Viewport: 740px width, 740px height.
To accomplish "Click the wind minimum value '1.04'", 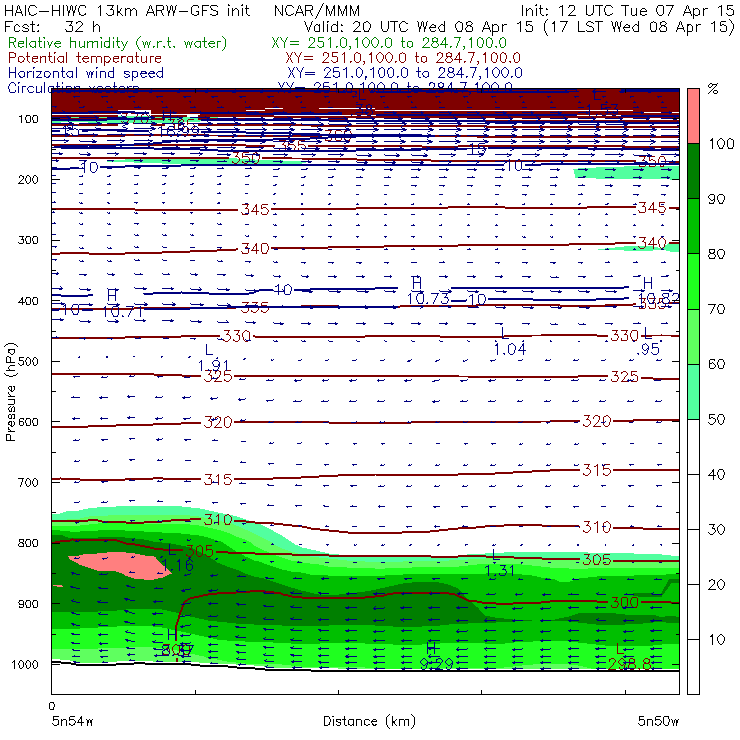I will point(510,349).
